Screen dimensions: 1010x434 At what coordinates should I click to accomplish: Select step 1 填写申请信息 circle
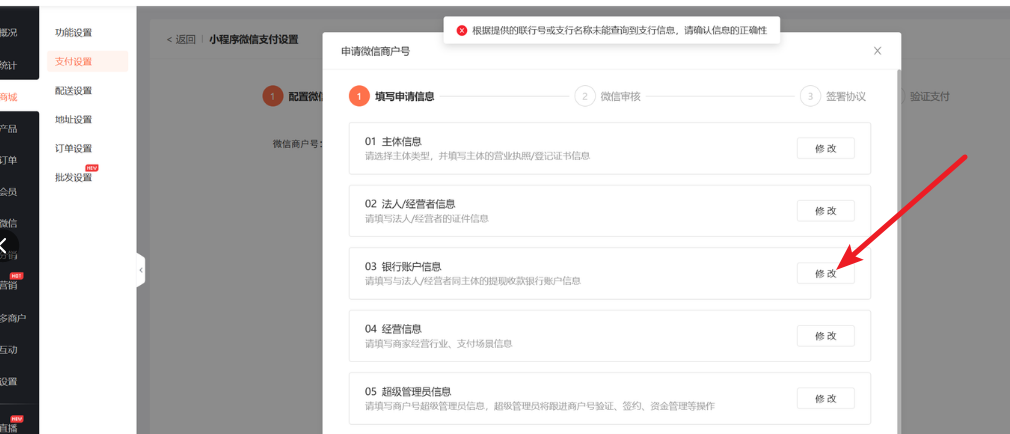359,96
